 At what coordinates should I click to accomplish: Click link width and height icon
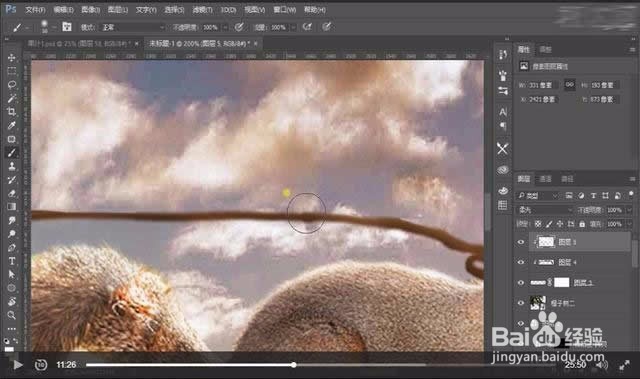coord(569,84)
